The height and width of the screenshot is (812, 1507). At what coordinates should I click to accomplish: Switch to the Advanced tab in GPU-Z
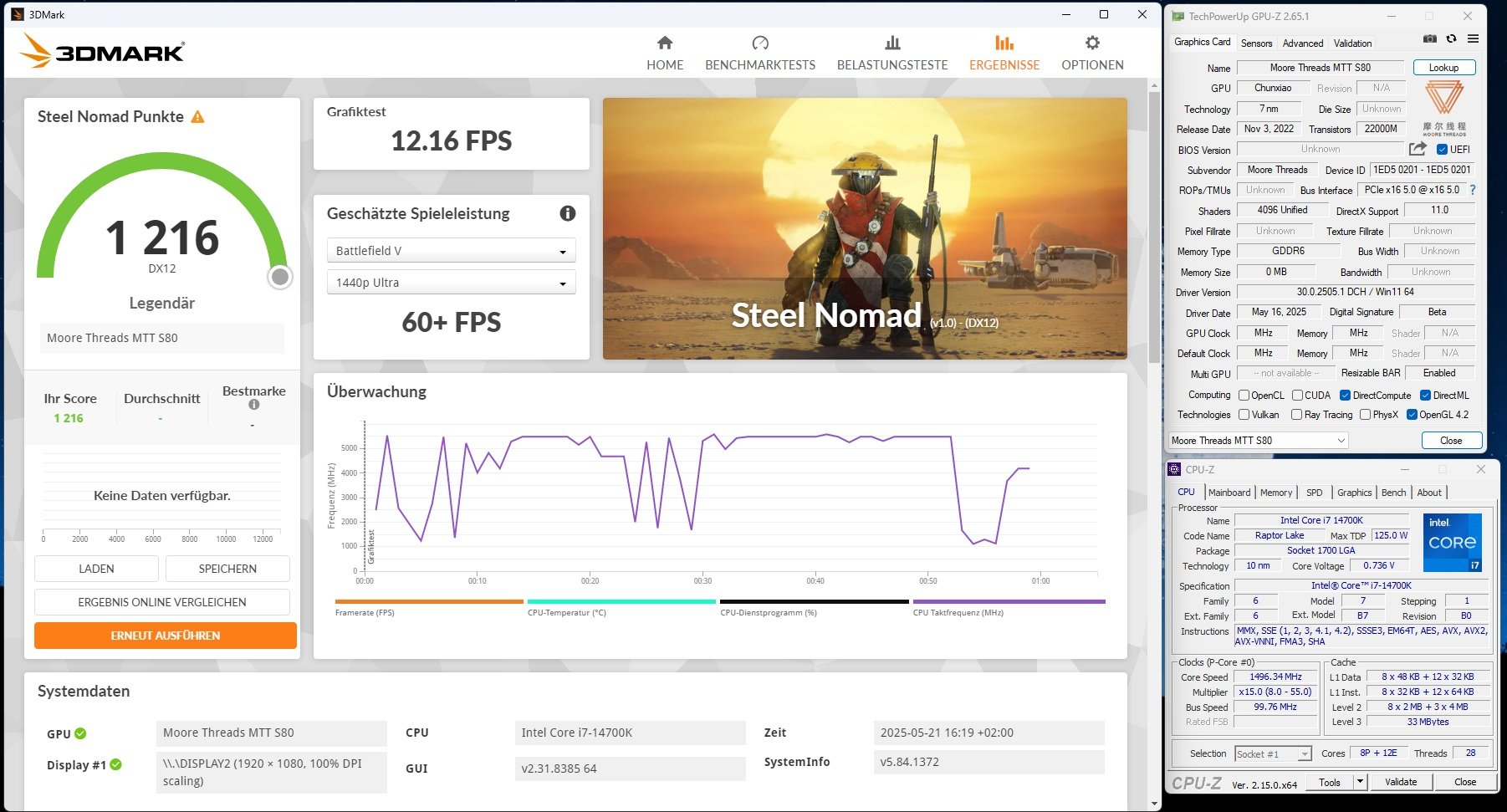1303,43
